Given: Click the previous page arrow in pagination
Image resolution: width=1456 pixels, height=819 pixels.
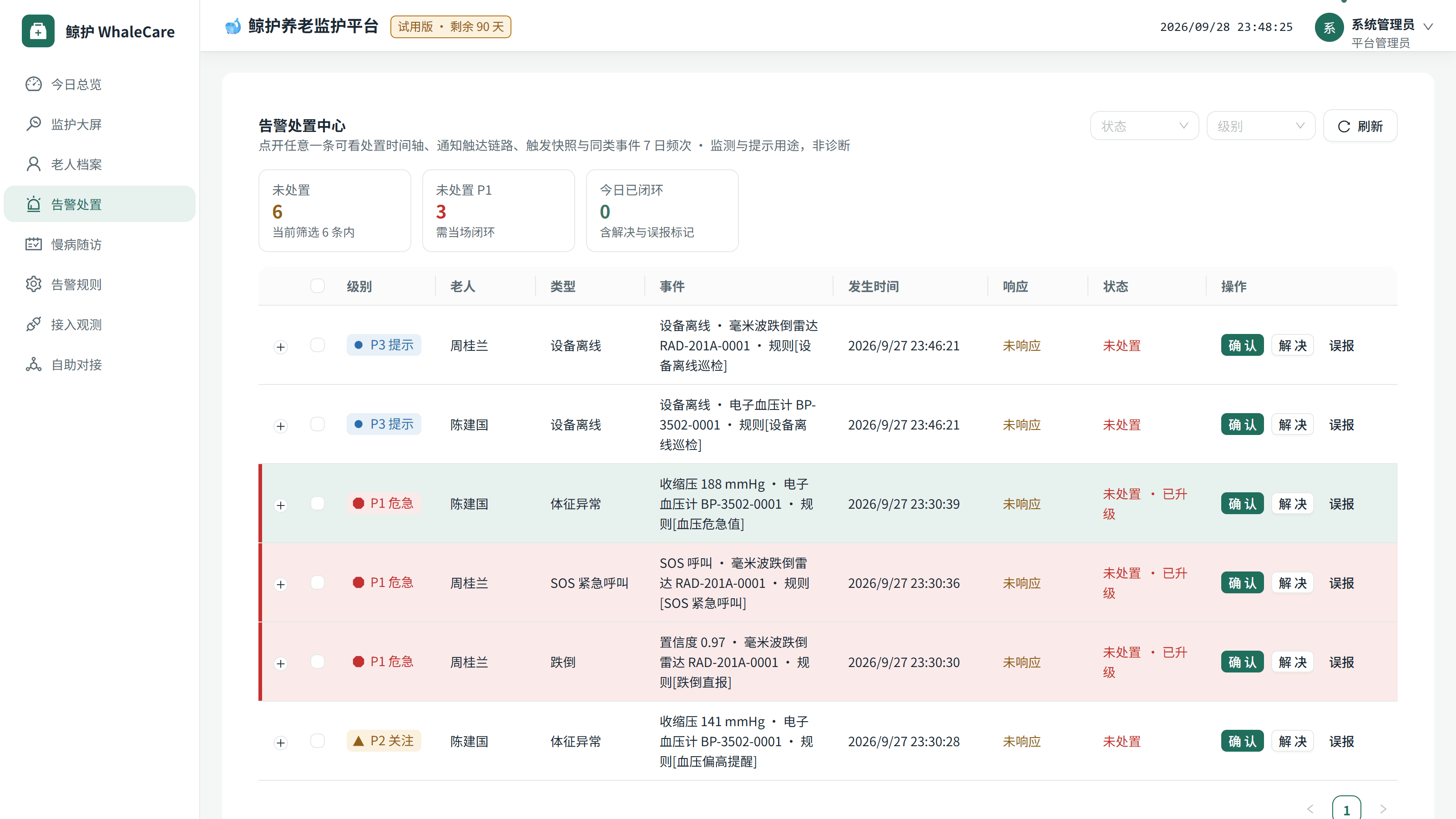Looking at the screenshot, I should tap(1310, 809).
